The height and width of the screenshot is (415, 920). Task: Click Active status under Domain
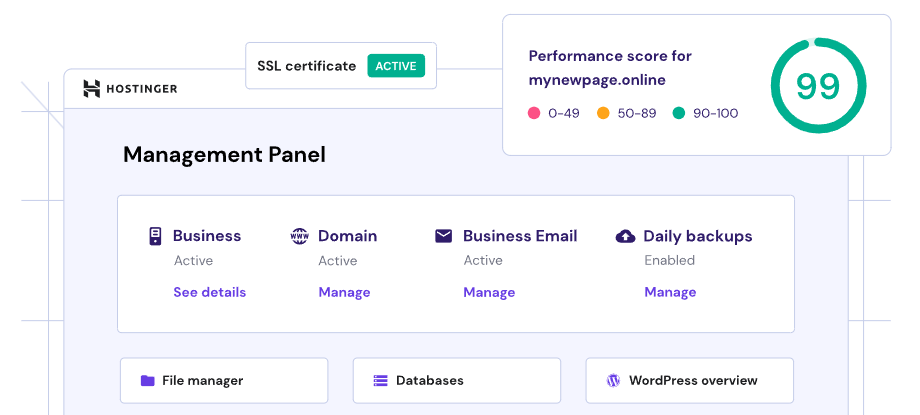click(x=338, y=261)
